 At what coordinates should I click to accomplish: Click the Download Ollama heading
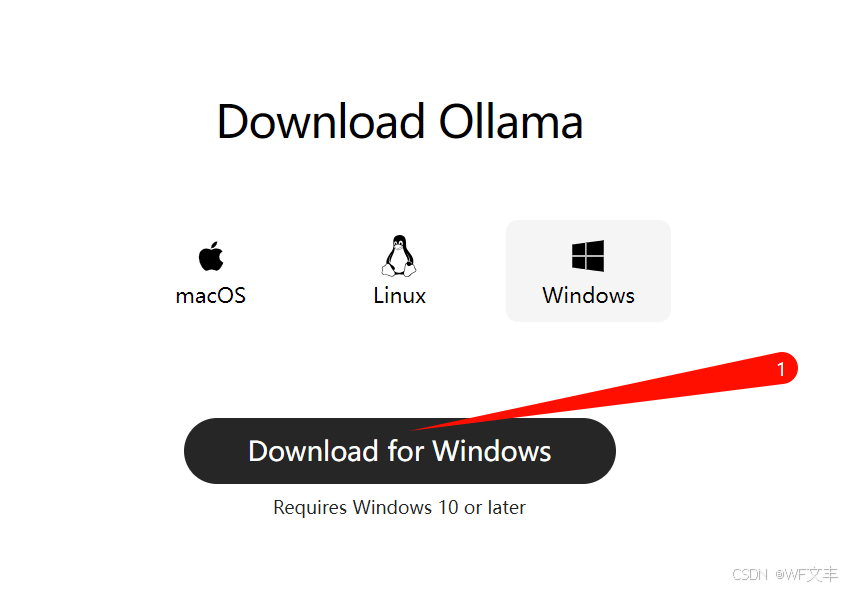click(400, 122)
